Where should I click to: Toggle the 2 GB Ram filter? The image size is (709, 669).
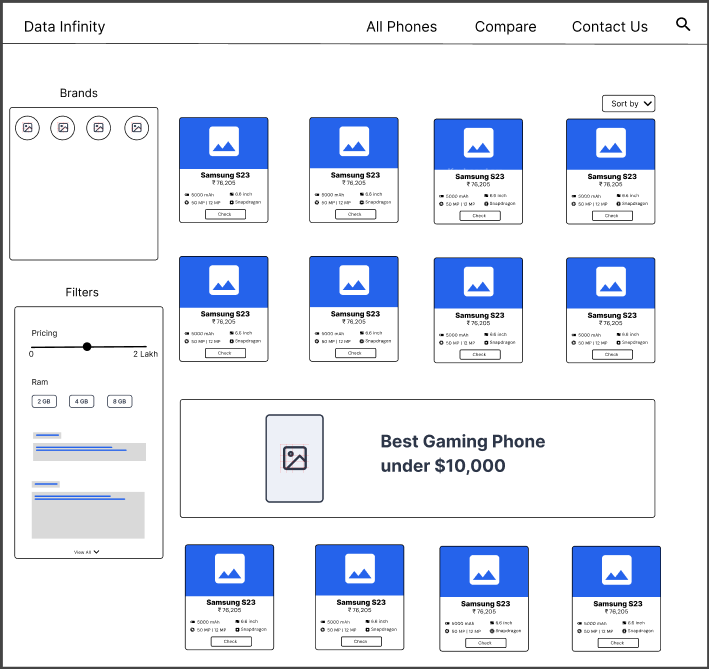[x=44, y=401]
